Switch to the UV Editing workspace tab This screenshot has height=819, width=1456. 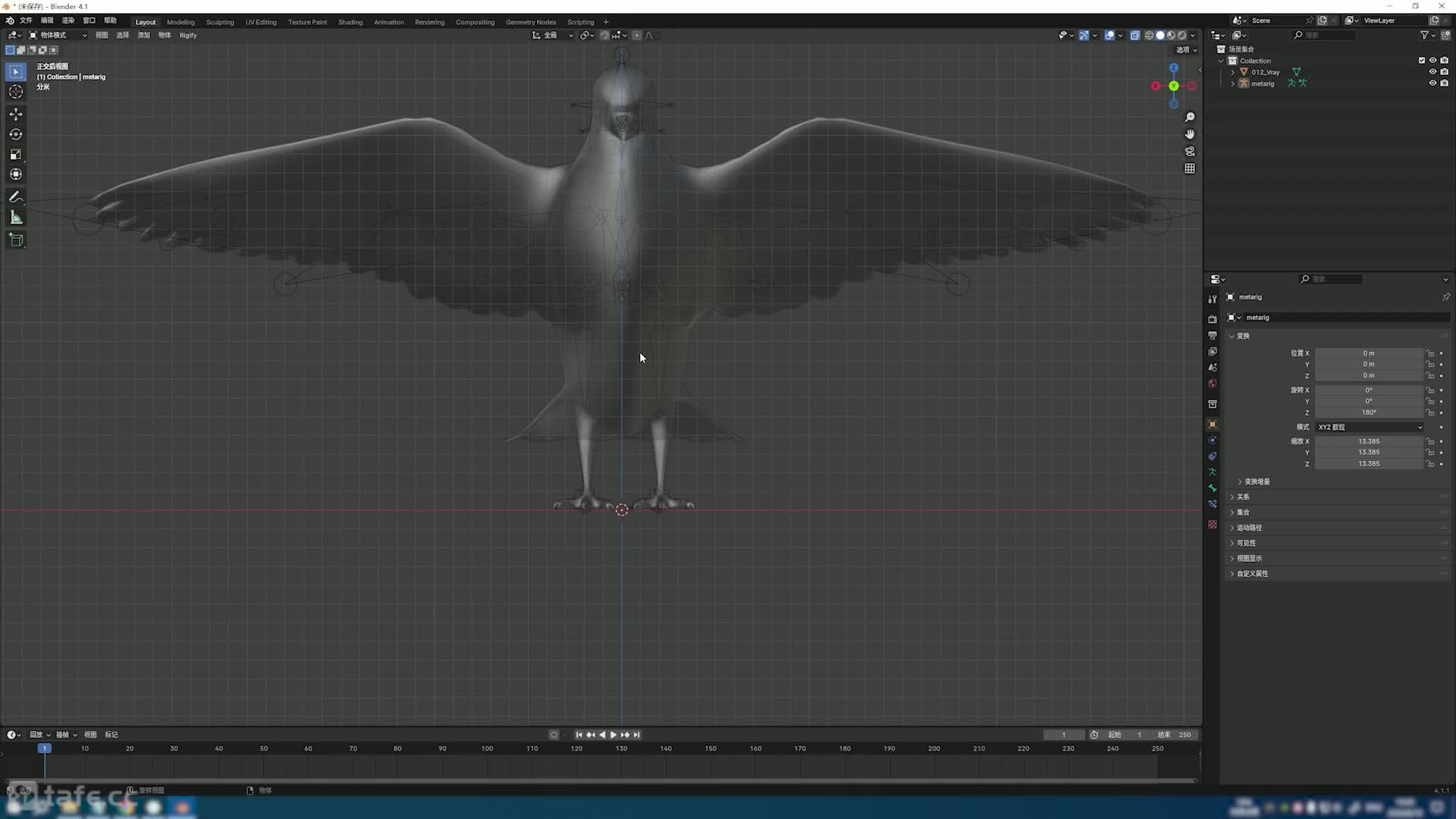(x=261, y=22)
